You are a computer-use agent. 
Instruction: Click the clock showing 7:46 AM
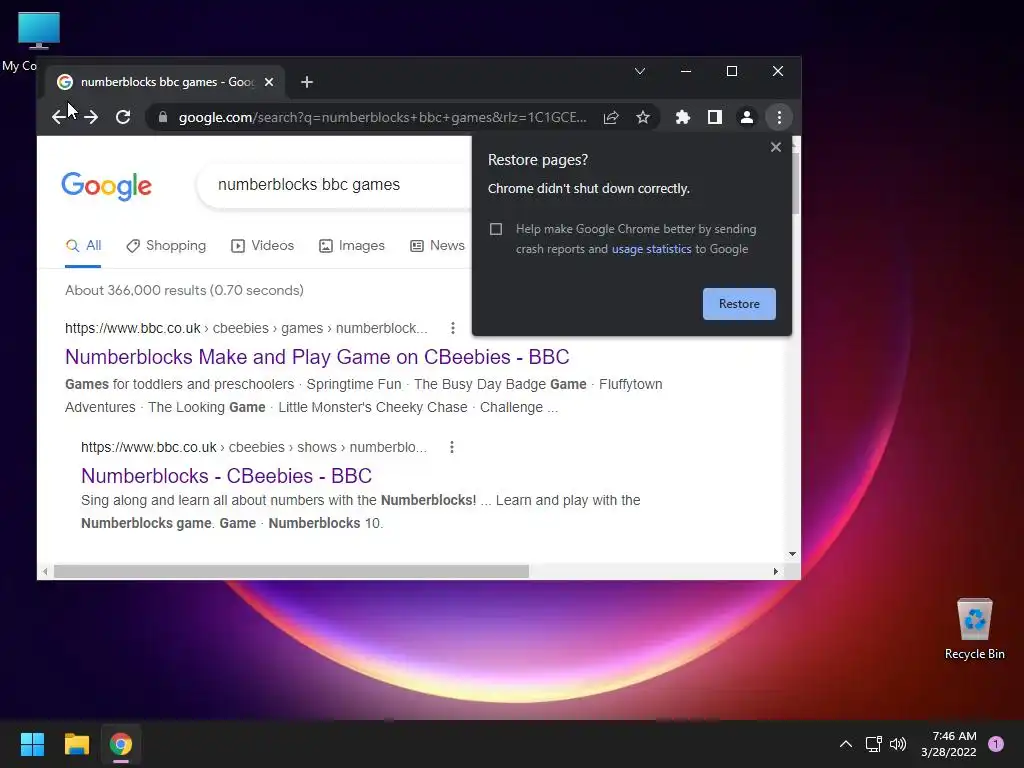click(949, 744)
